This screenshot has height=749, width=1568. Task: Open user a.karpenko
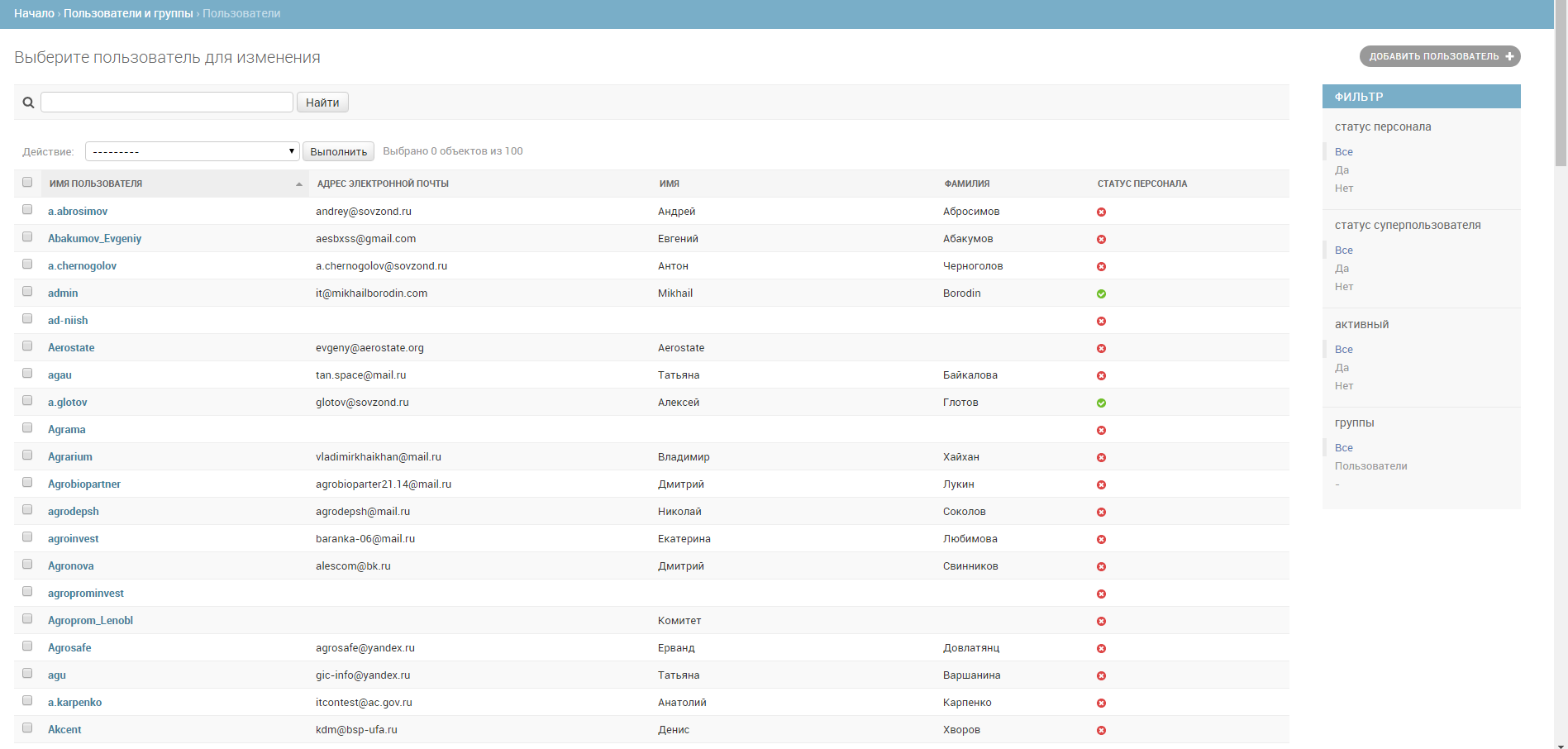[x=74, y=703]
